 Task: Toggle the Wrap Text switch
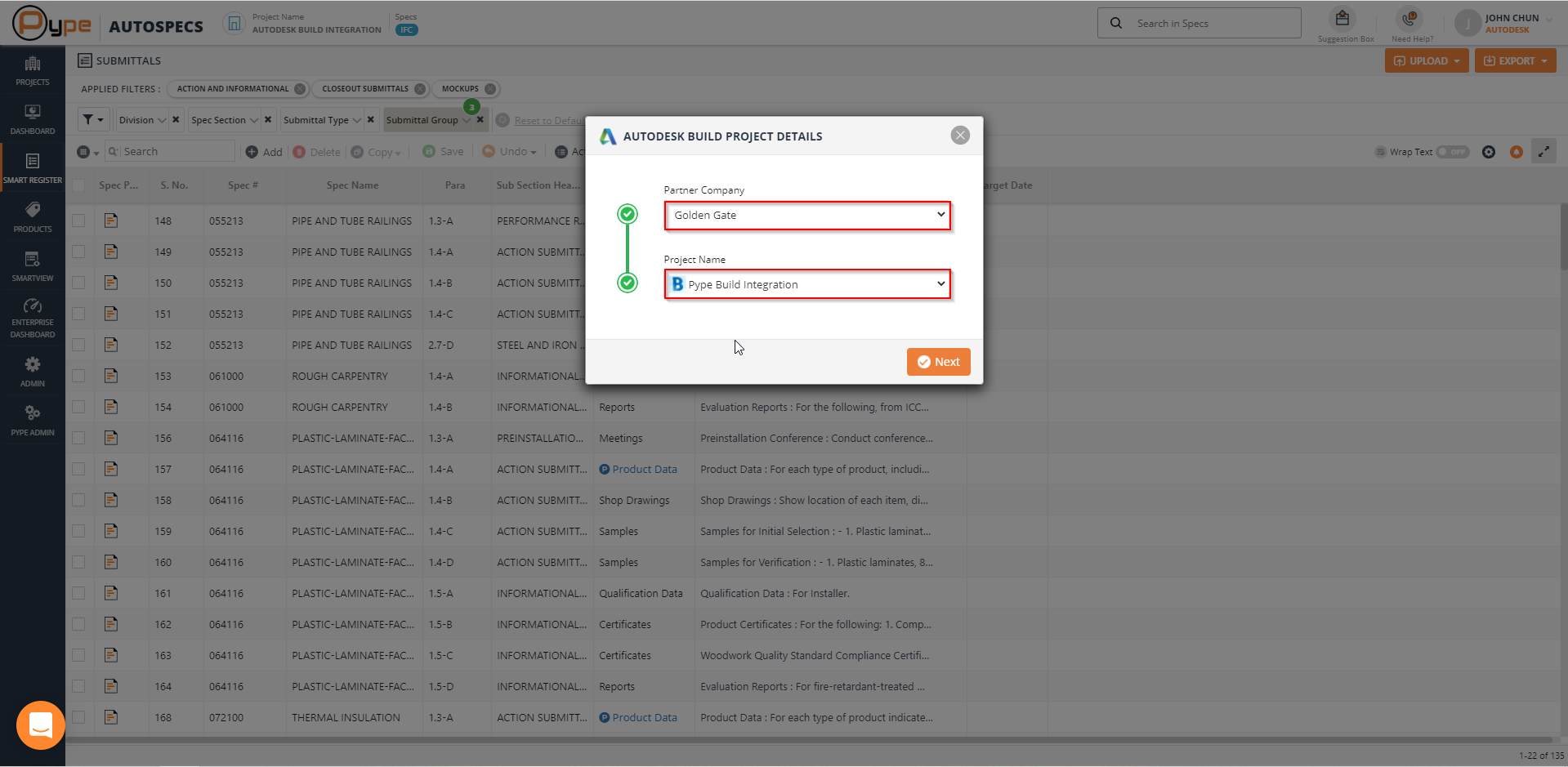click(1453, 152)
